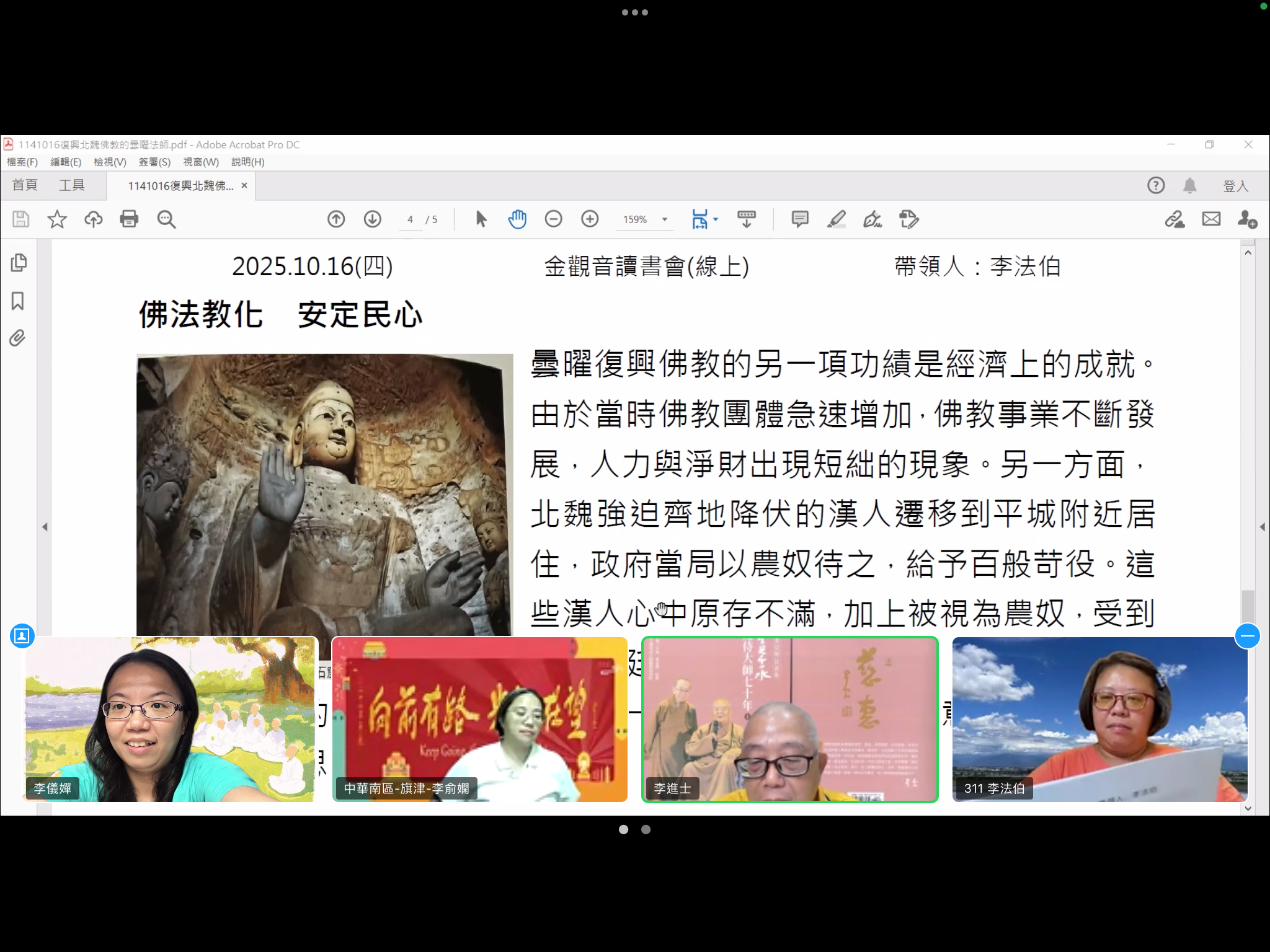Click the zoom in plus icon
This screenshot has width=1270, height=952.
(x=590, y=219)
